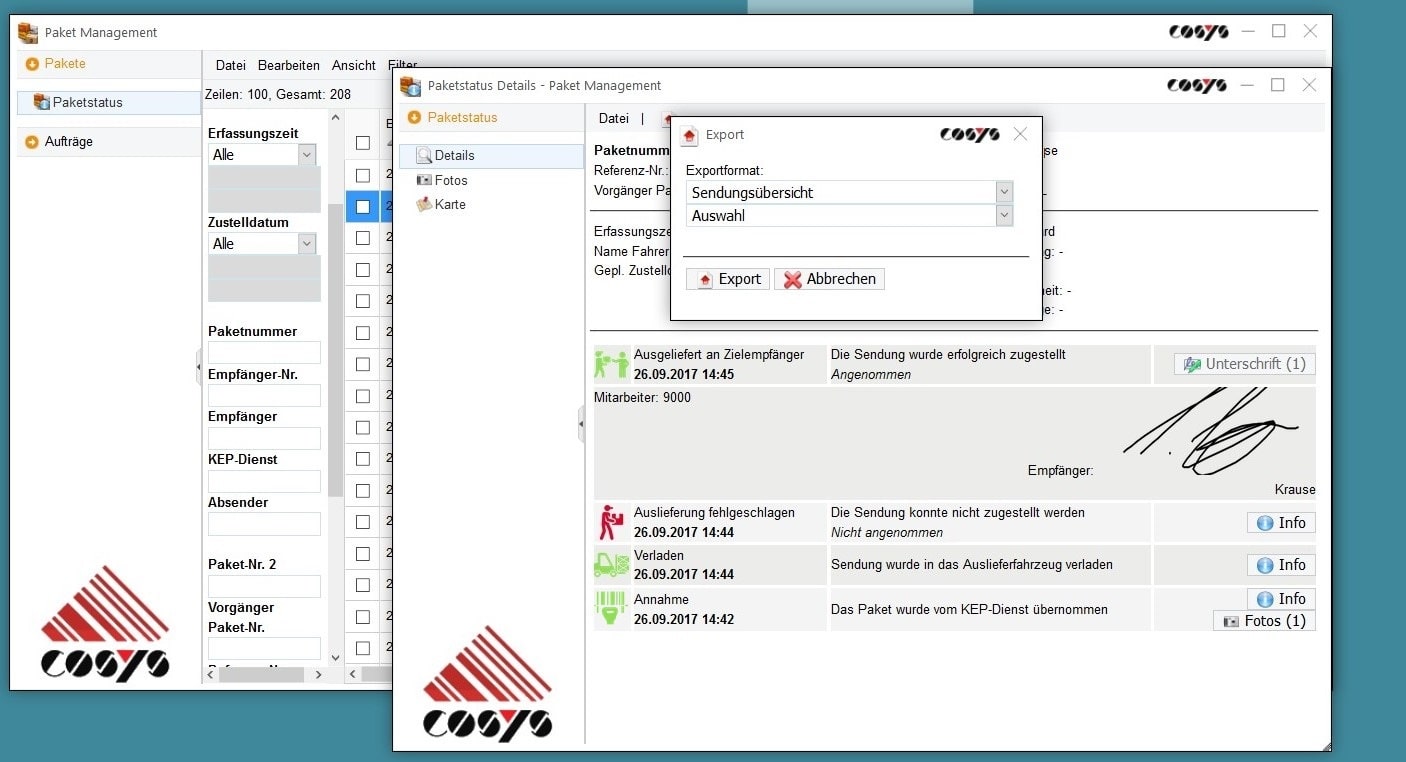Screen dimensions: 1406x762
Task: Click the name 'Krause' below the signature
Action: pyautogui.click(x=1295, y=490)
